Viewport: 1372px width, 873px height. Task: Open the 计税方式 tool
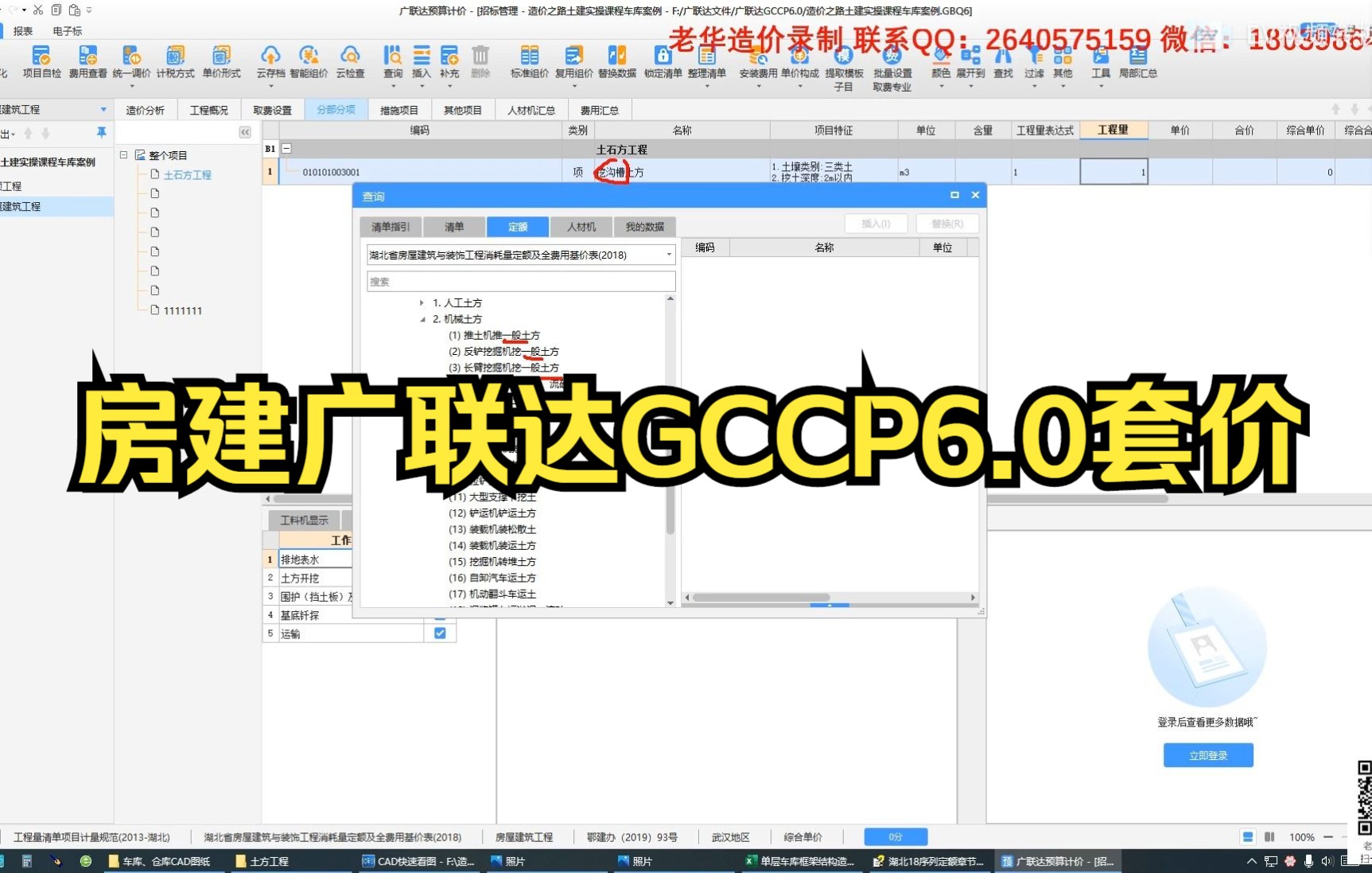click(x=175, y=62)
